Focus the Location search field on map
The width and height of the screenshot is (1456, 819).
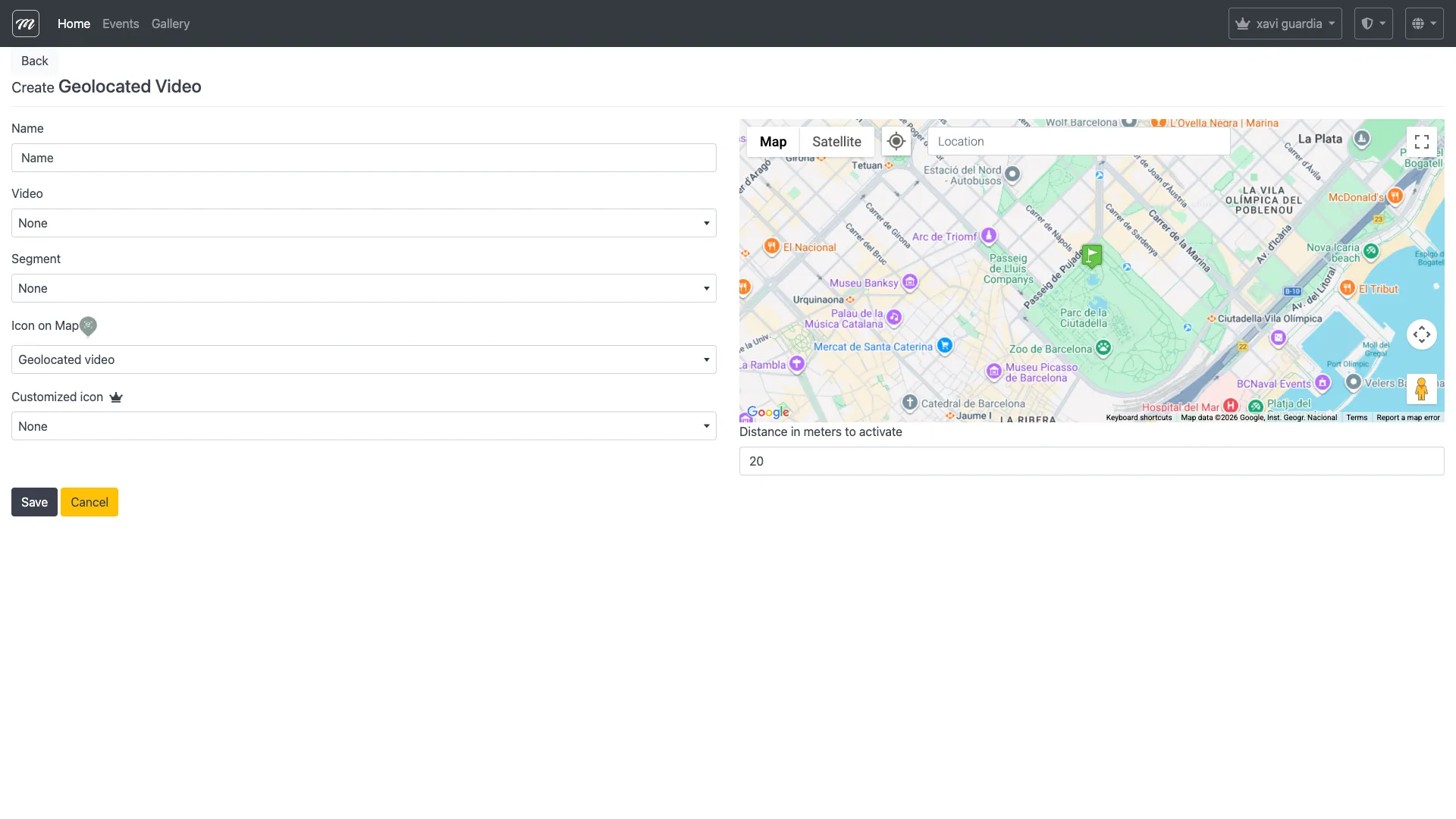coord(1078,142)
